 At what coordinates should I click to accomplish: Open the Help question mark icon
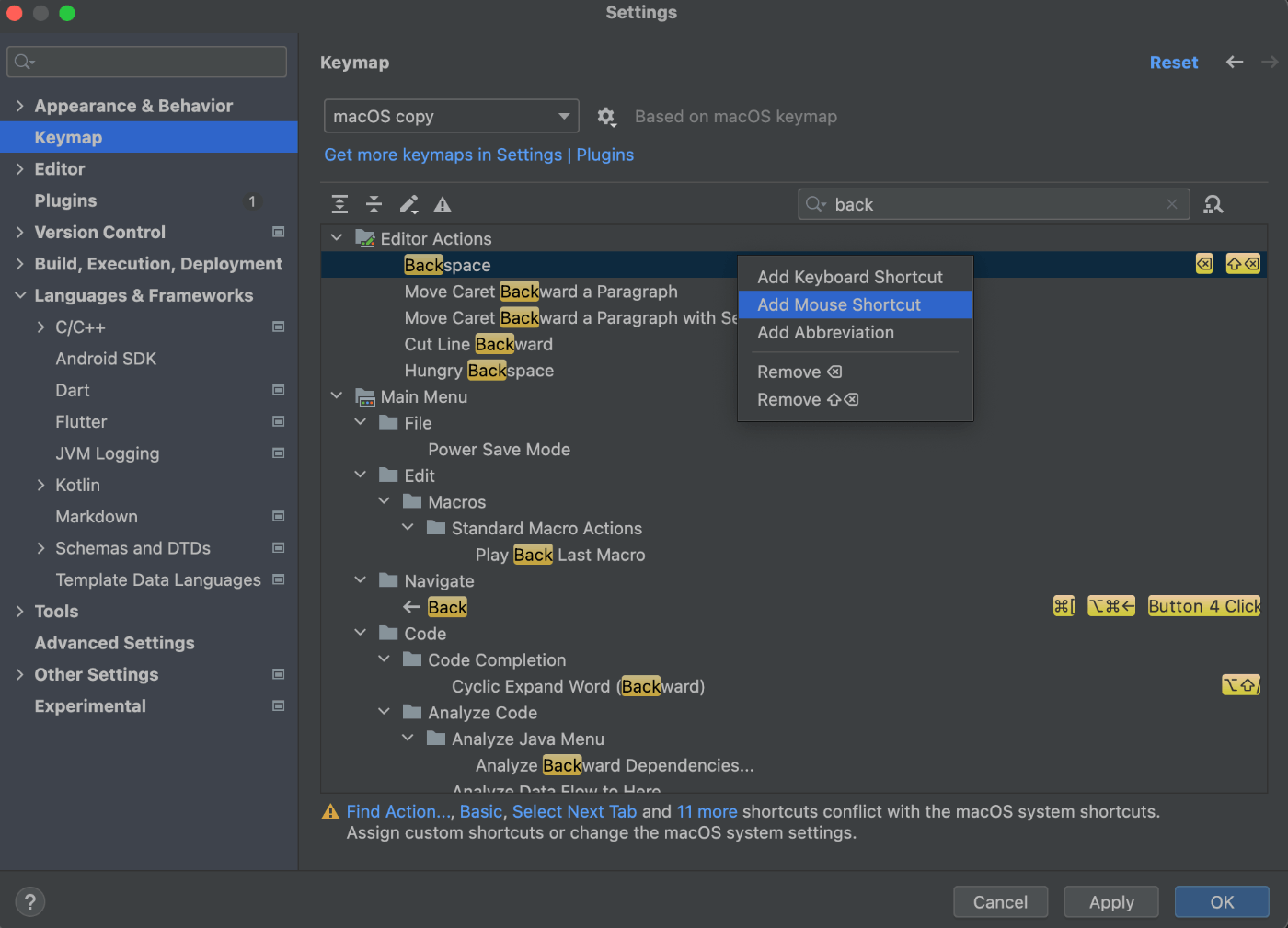coord(29,901)
